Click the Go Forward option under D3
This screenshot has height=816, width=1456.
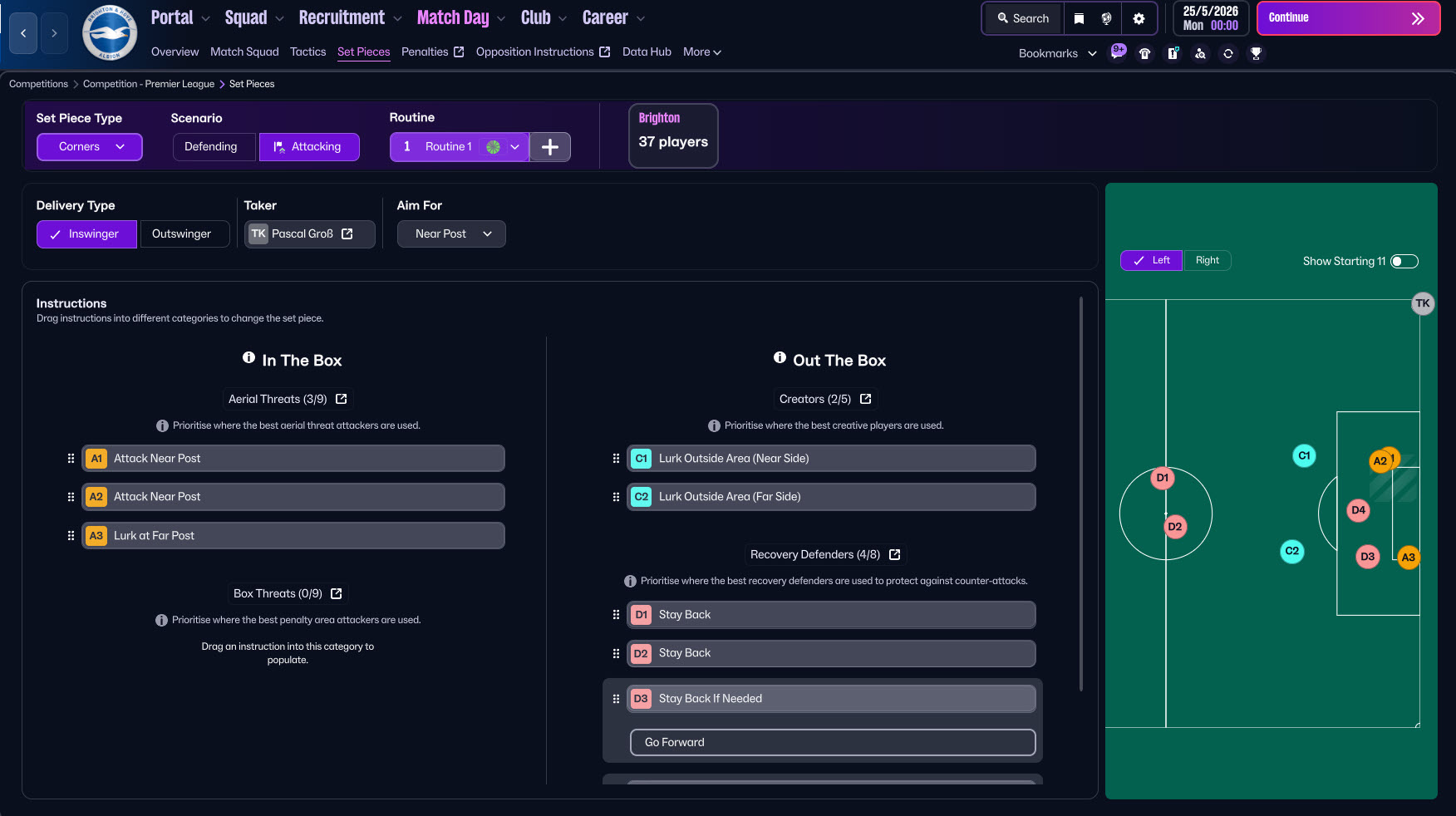point(832,742)
